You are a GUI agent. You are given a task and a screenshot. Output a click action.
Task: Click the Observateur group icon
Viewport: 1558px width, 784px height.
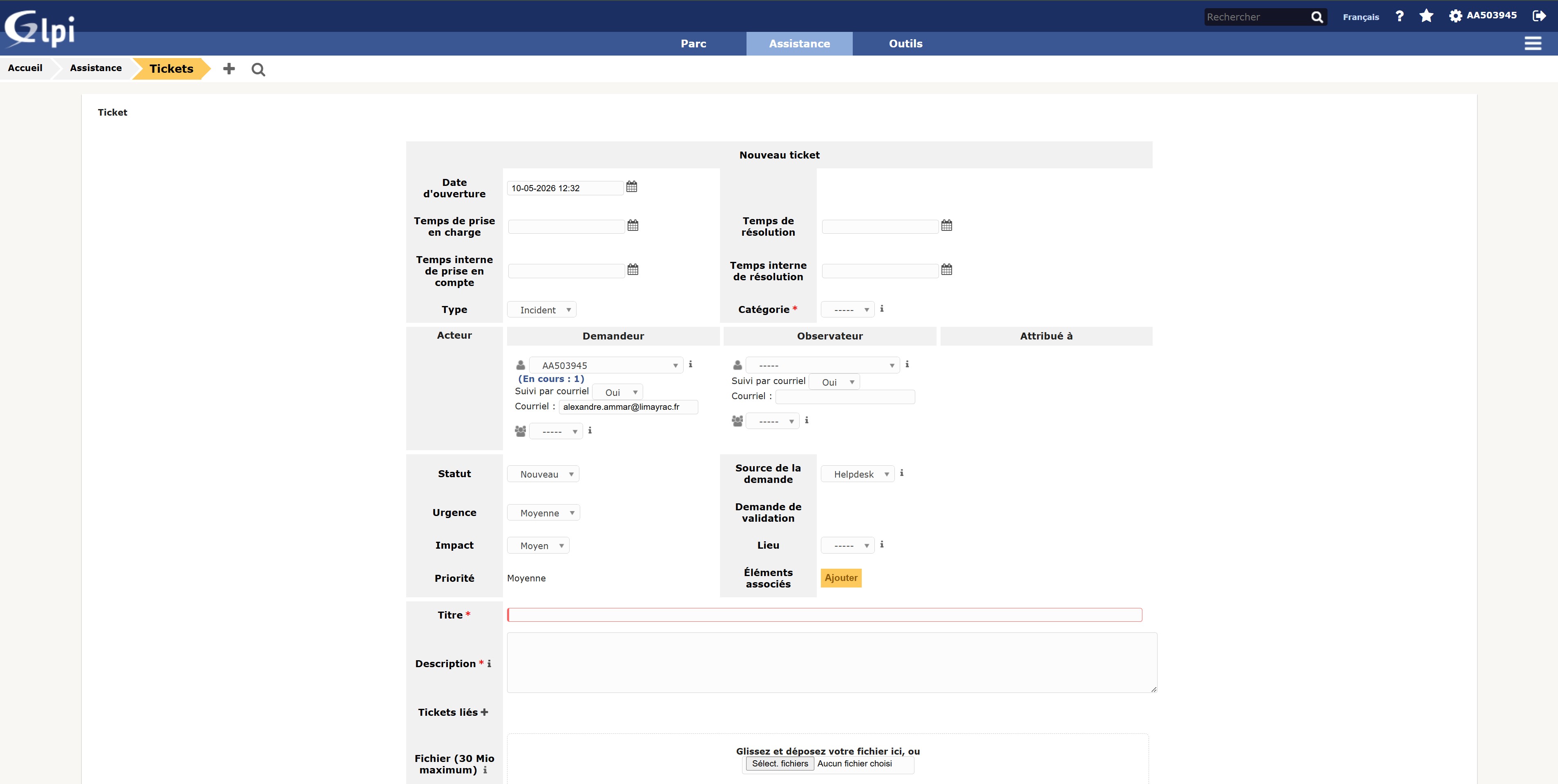point(737,420)
